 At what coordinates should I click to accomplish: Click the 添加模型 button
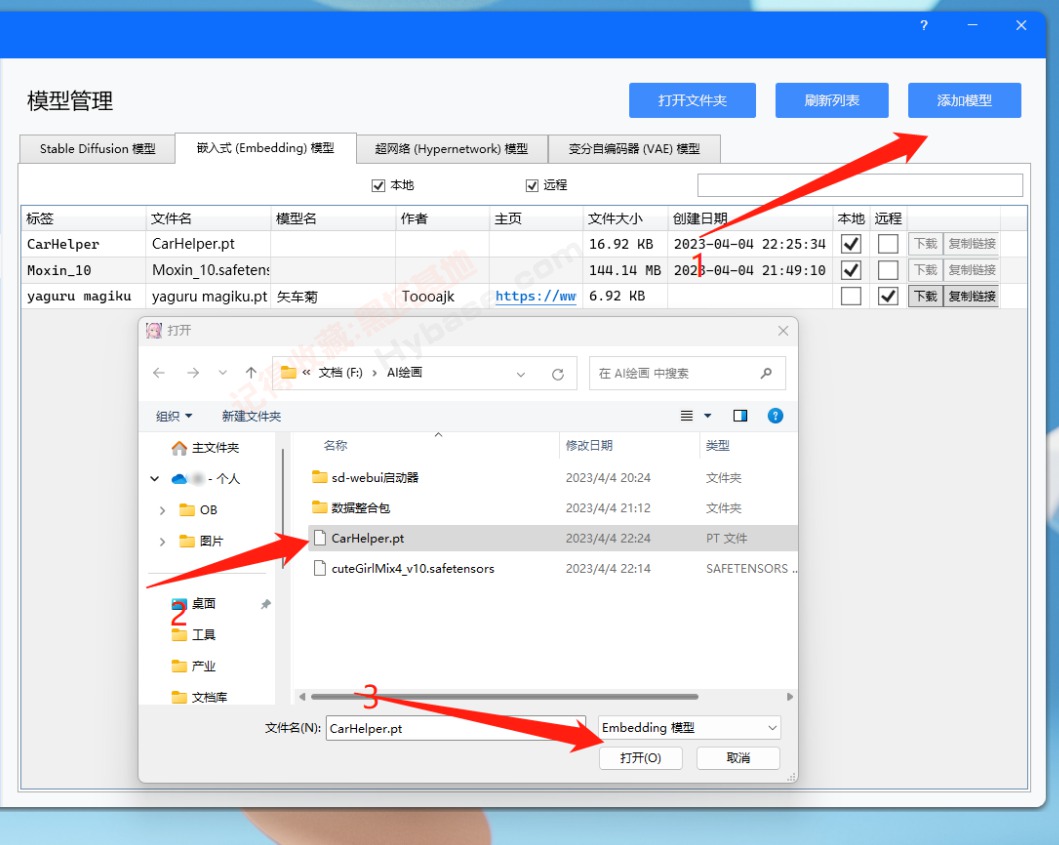[x=964, y=101]
